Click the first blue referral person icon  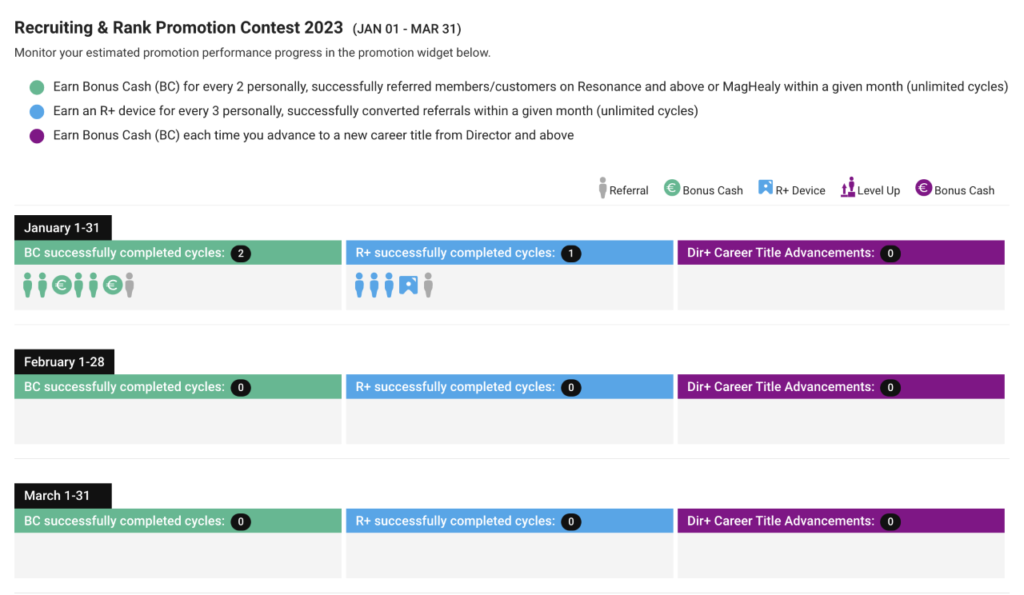coord(359,285)
